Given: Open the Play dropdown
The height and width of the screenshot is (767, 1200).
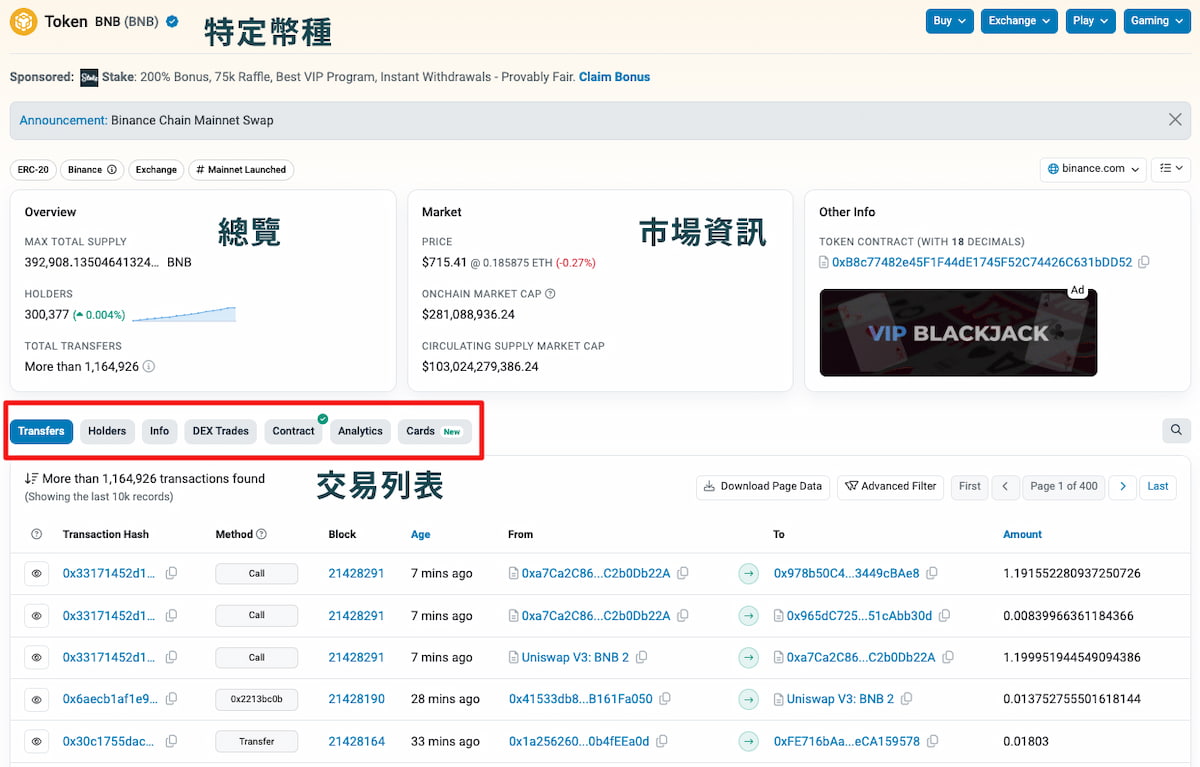Looking at the screenshot, I should coord(1089,21).
